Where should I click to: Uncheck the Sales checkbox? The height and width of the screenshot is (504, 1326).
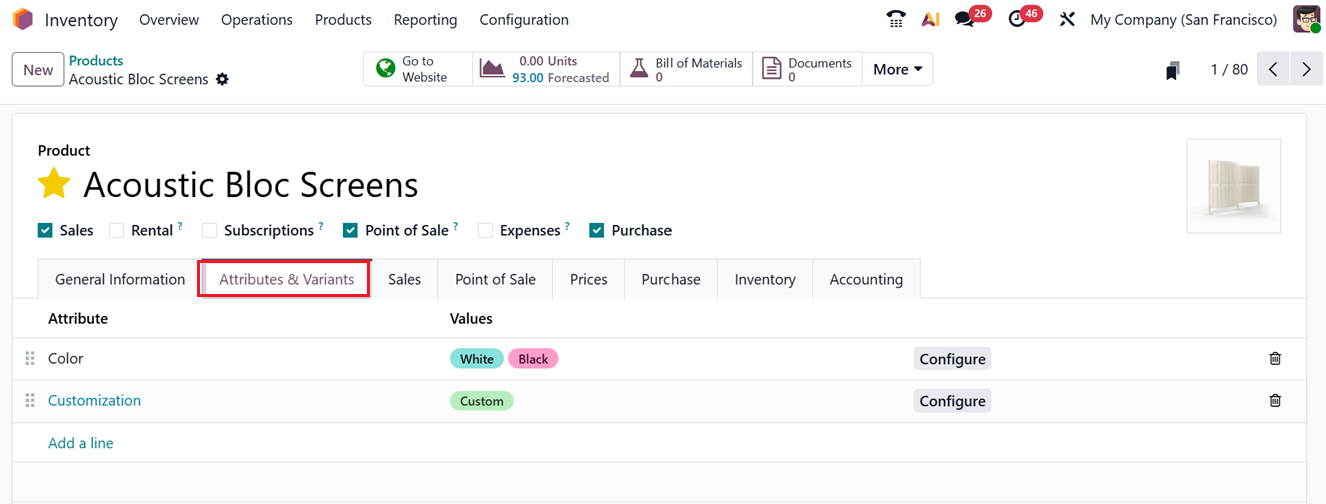(x=45, y=230)
